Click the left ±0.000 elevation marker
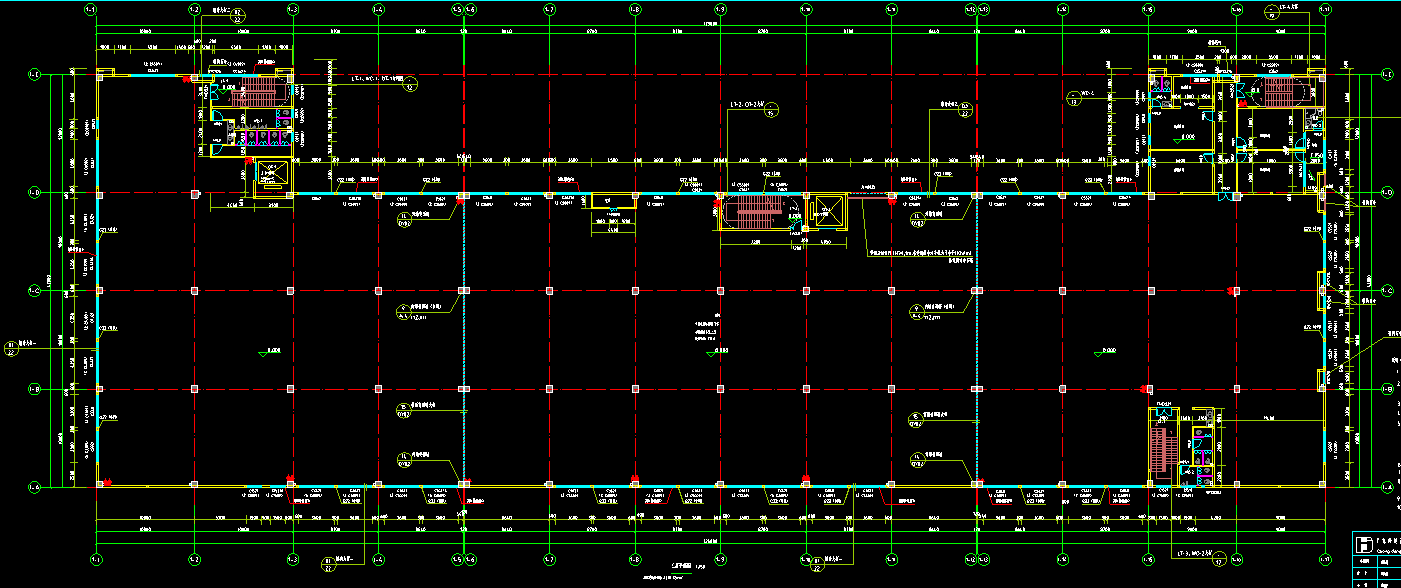Viewport: 1401px width, 588px height. coord(272,350)
